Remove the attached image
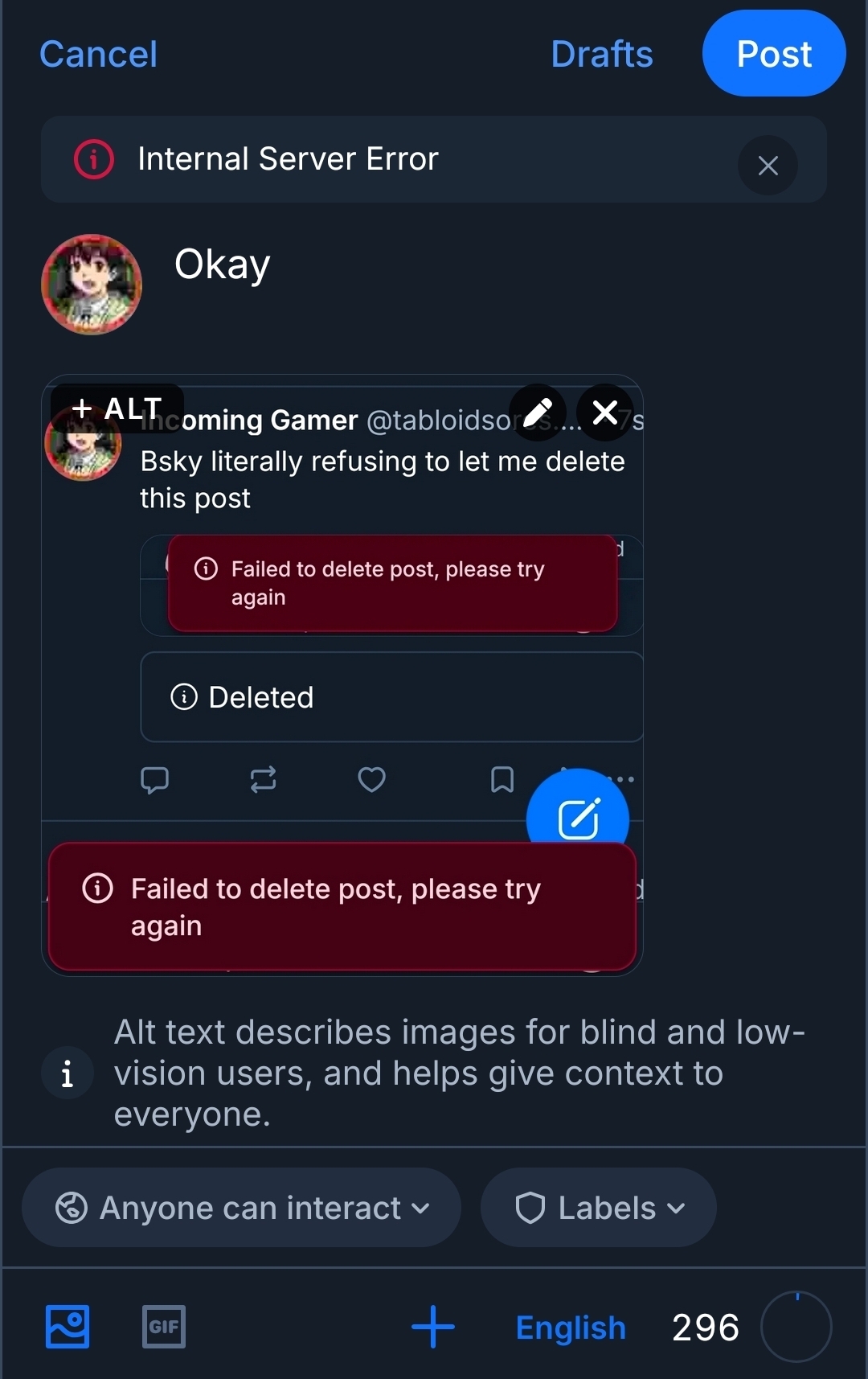The height and width of the screenshot is (1379, 868). [x=605, y=412]
